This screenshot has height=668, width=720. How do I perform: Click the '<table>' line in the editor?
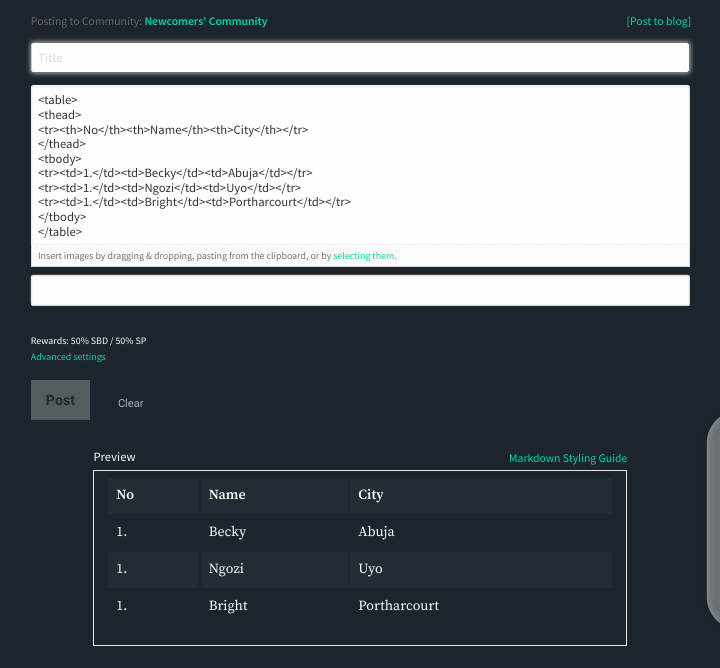(x=58, y=100)
